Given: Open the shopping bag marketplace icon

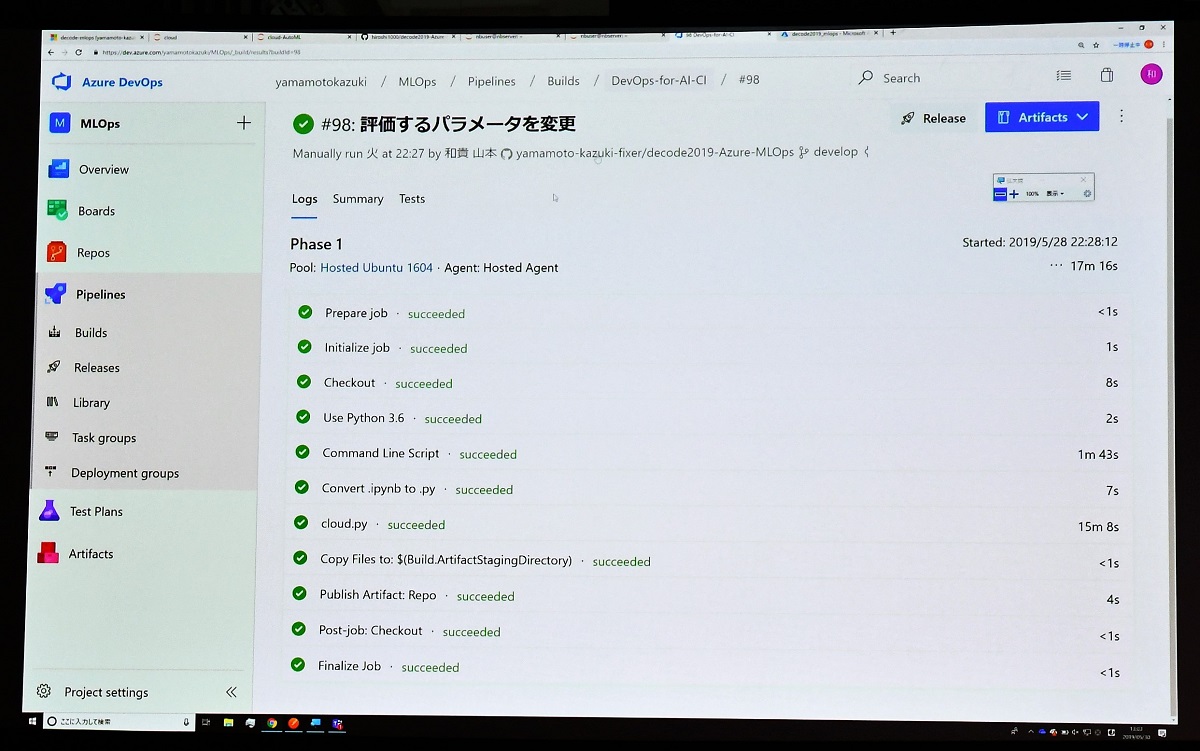Looking at the screenshot, I should click(1107, 75).
